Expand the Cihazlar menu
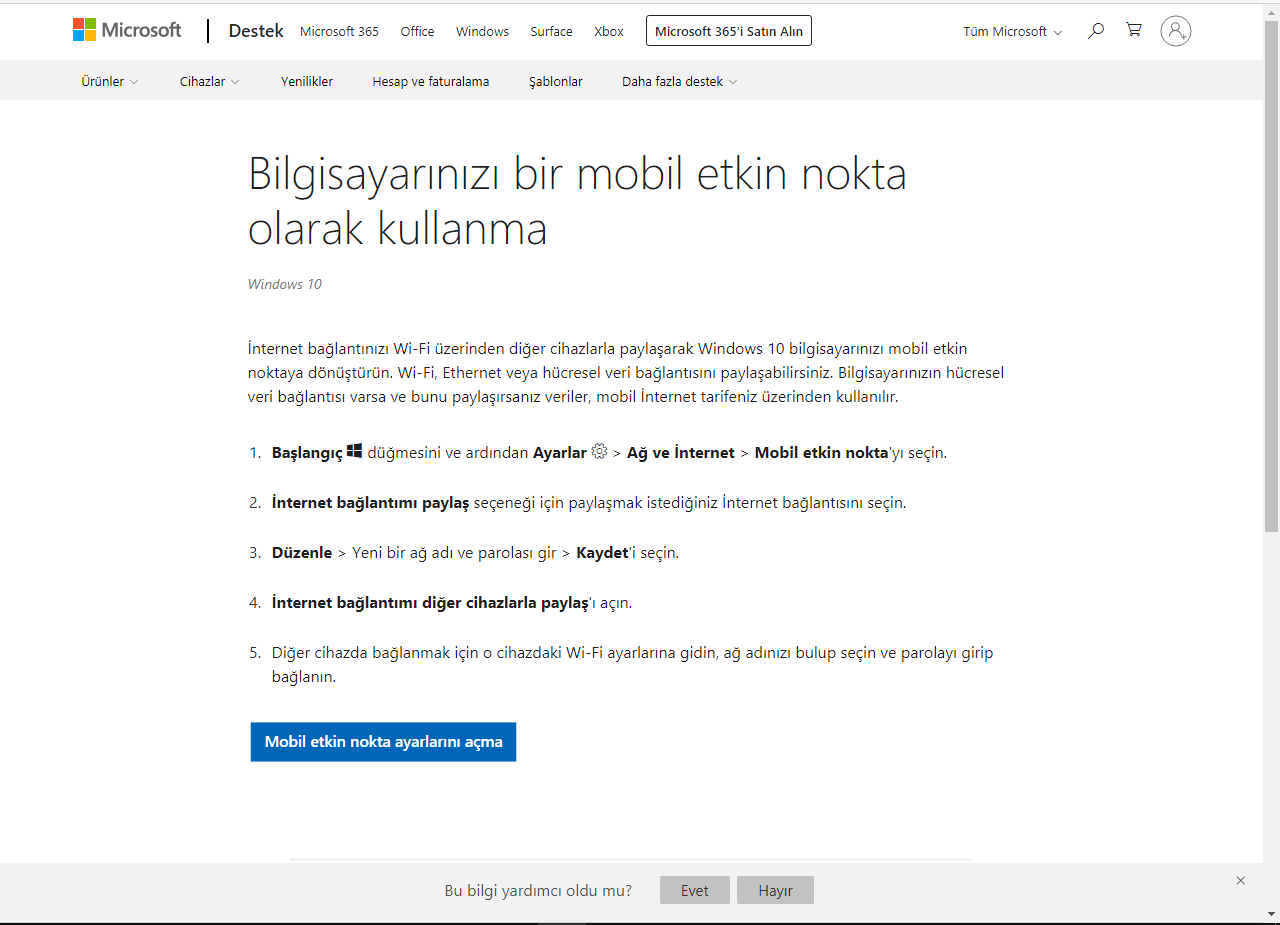The height and width of the screenshot is (925, 1280). (210, 81)
